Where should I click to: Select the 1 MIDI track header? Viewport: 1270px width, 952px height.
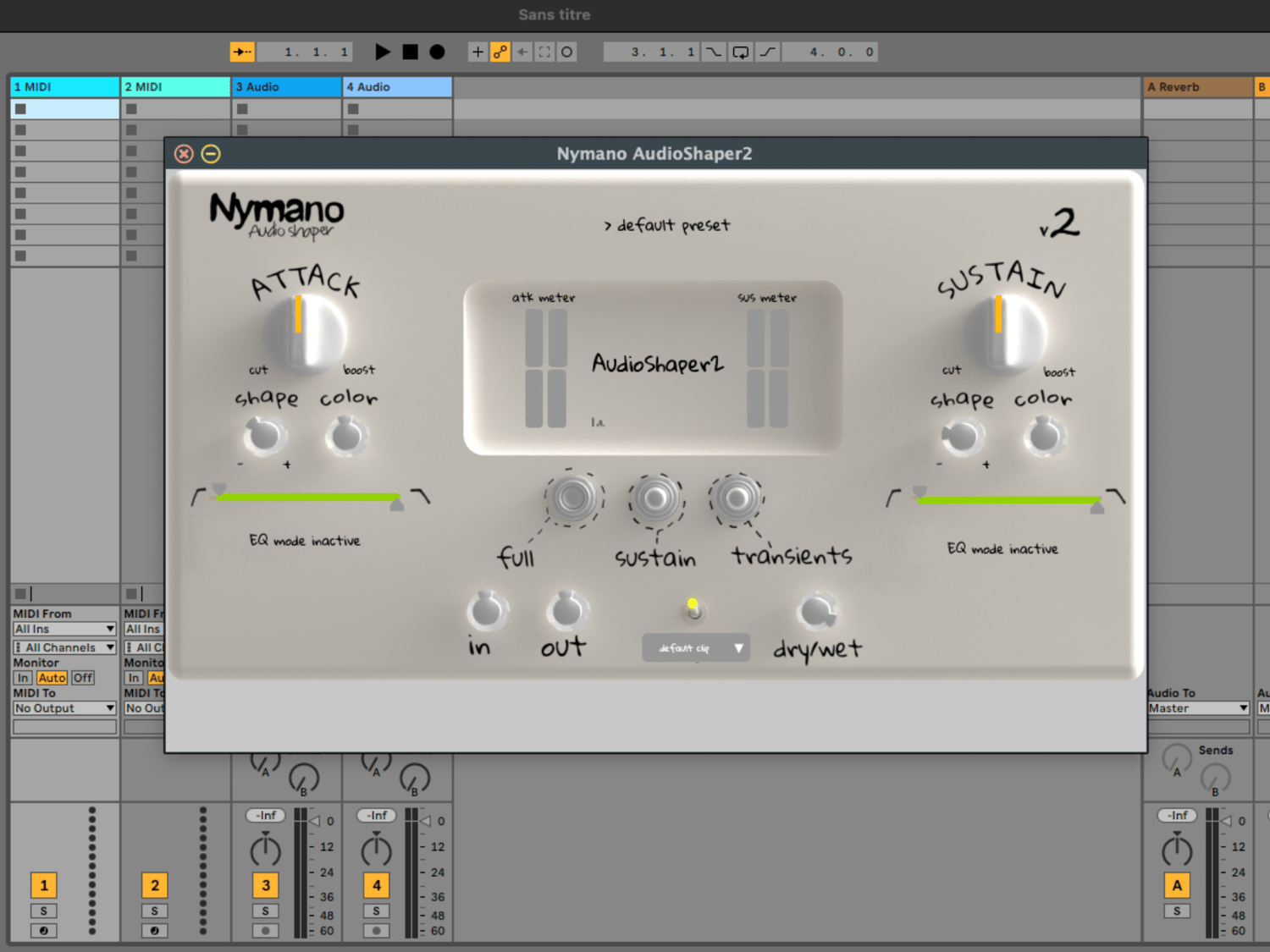click(64, 87)
